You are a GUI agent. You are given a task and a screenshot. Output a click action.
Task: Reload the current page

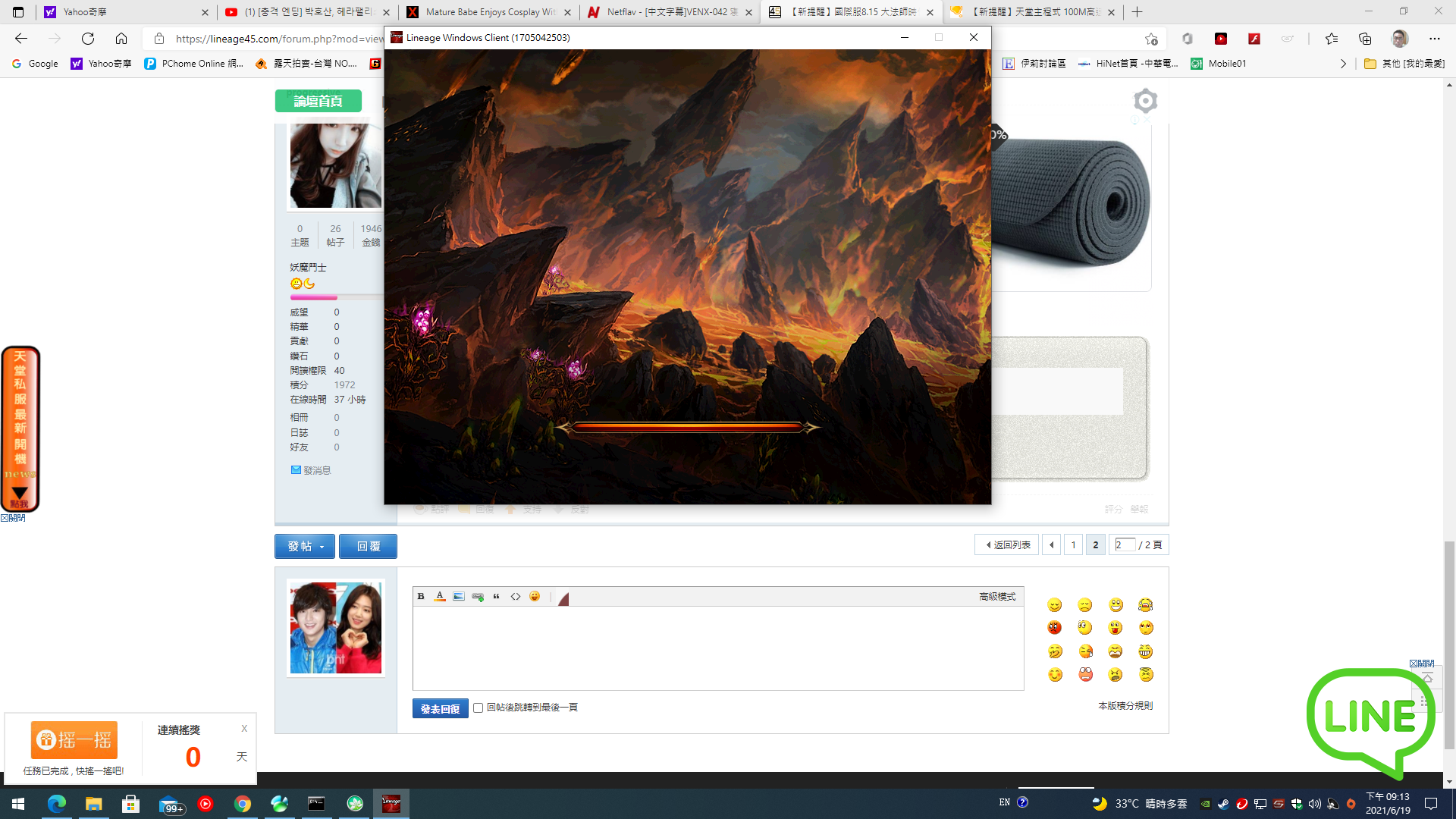(88, 39)
